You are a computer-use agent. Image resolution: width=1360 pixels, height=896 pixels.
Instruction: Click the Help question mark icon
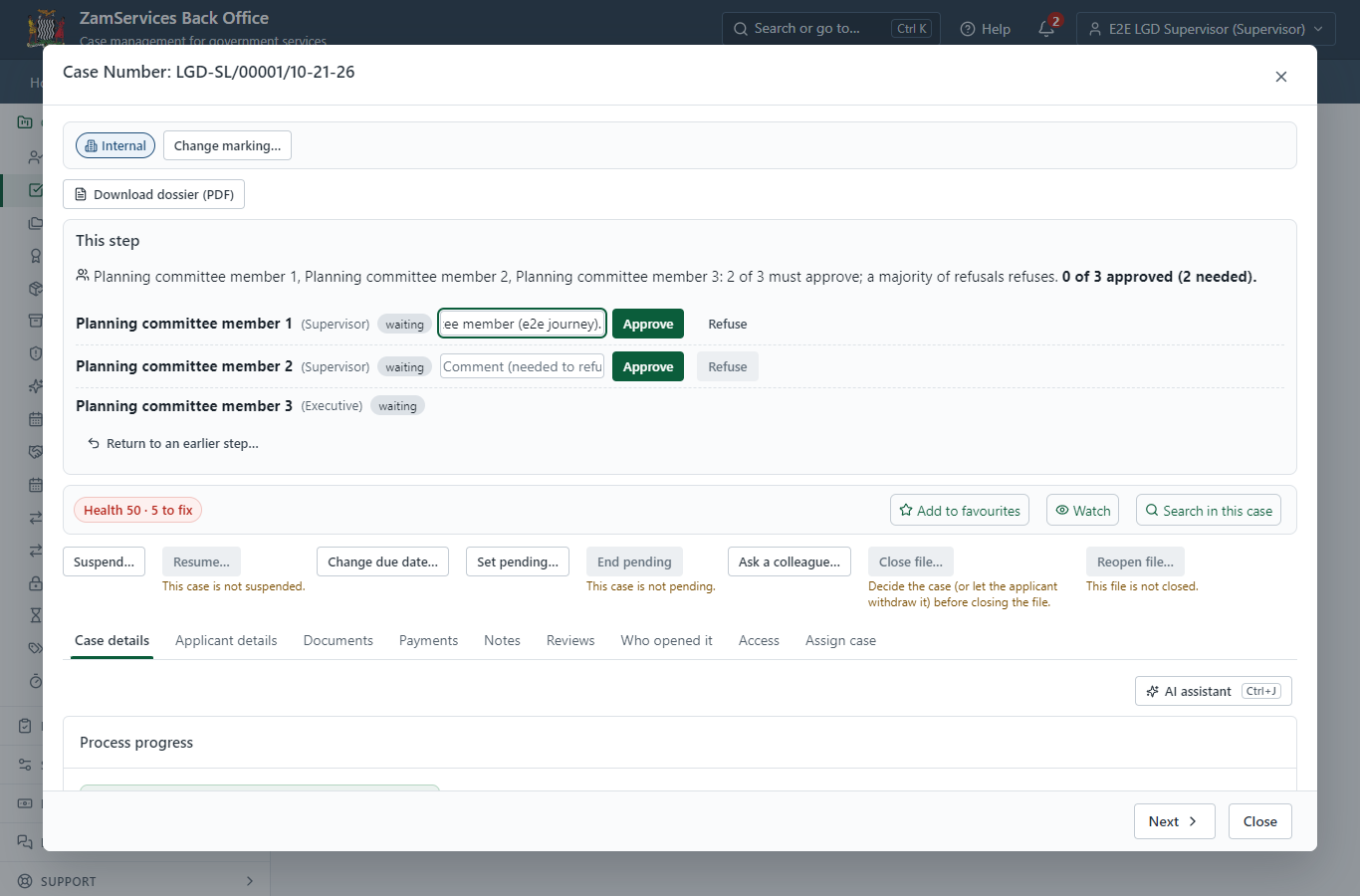[967, 29]
